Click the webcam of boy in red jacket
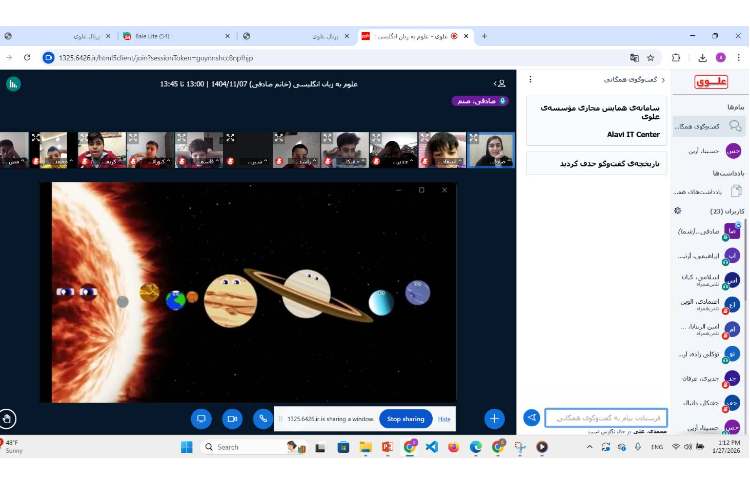This screenshot has width=750, height=480. (102, 150)
